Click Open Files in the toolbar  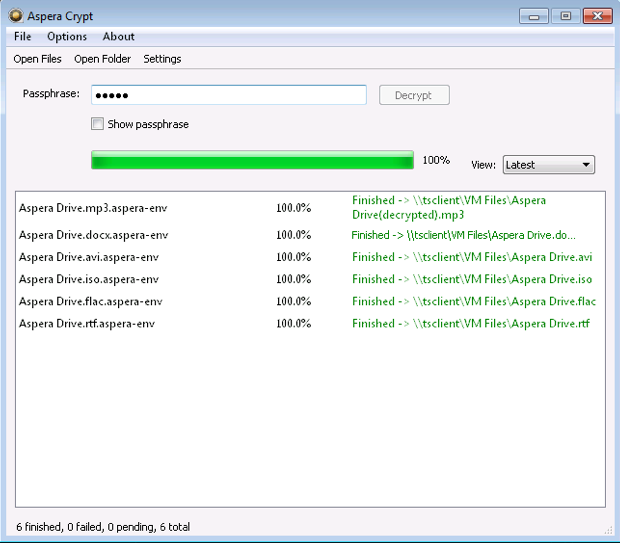pyautogui.click(x=37, y=59)
